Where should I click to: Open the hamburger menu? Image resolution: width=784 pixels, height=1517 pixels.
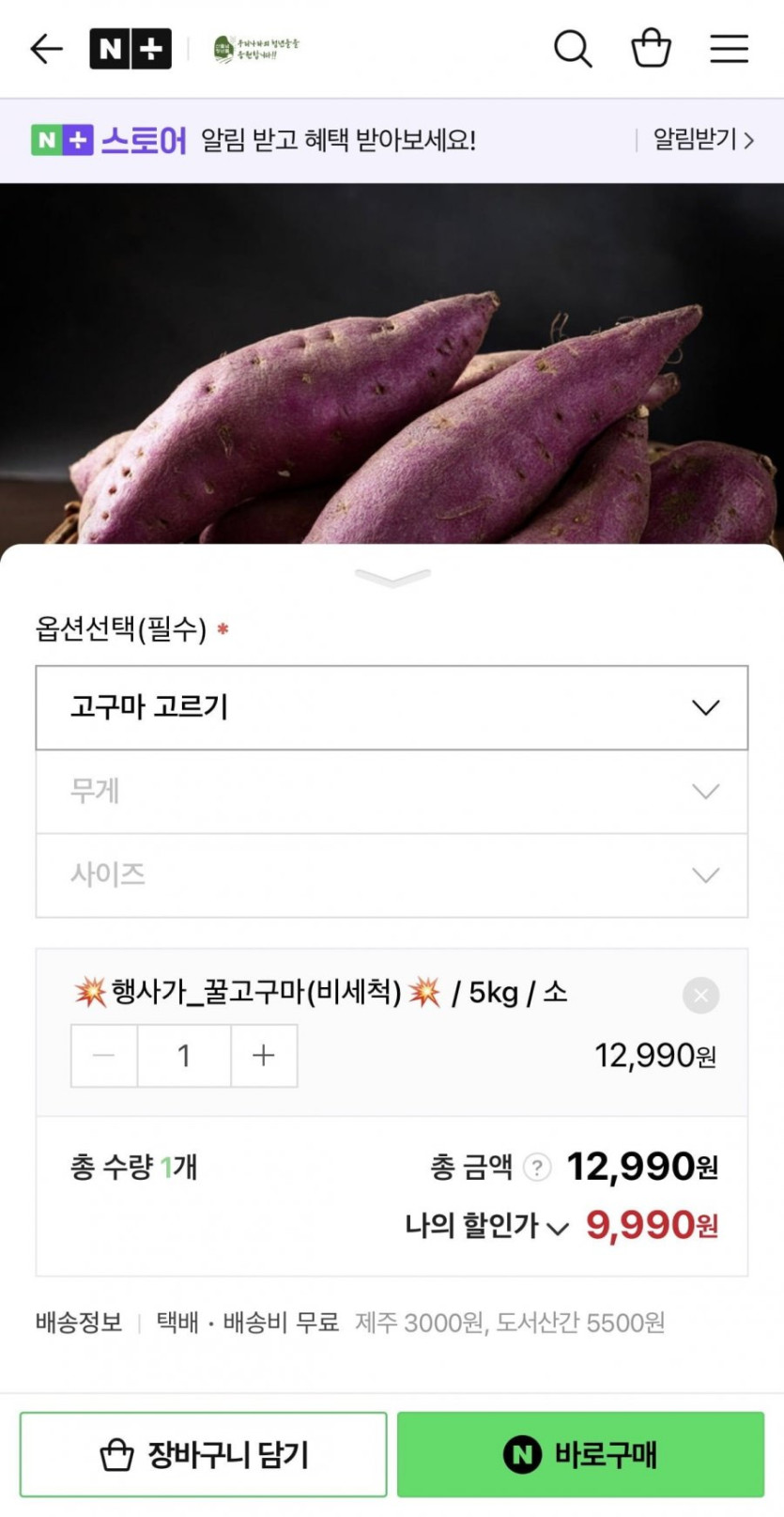pyautogui.click(x=729, y=49)
